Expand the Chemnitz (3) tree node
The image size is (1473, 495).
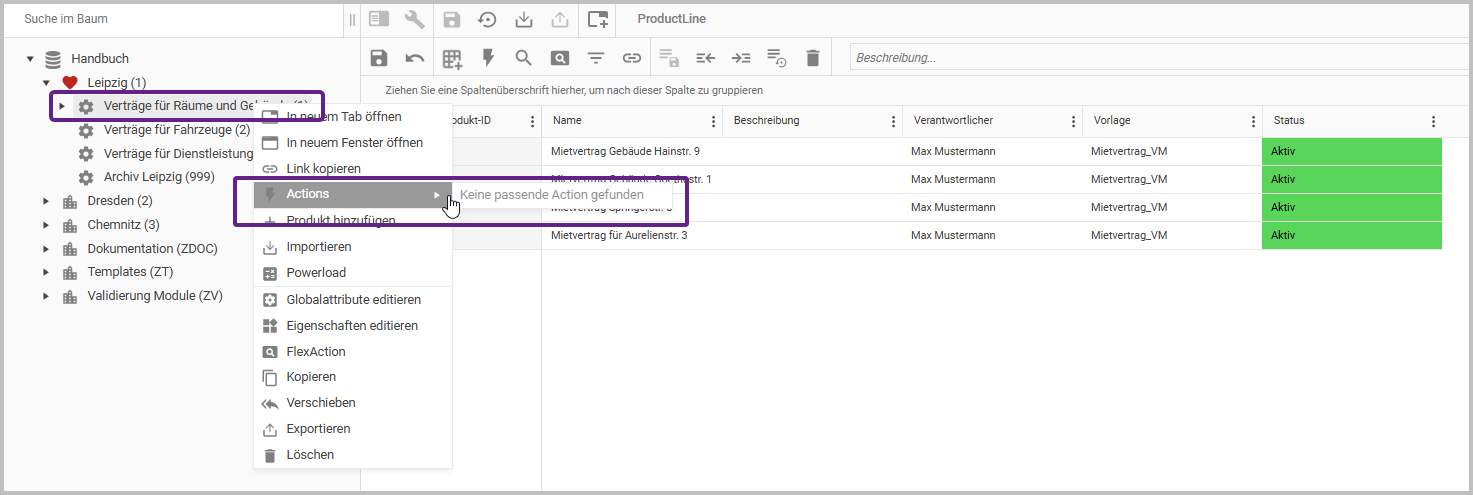click(45, 225)
